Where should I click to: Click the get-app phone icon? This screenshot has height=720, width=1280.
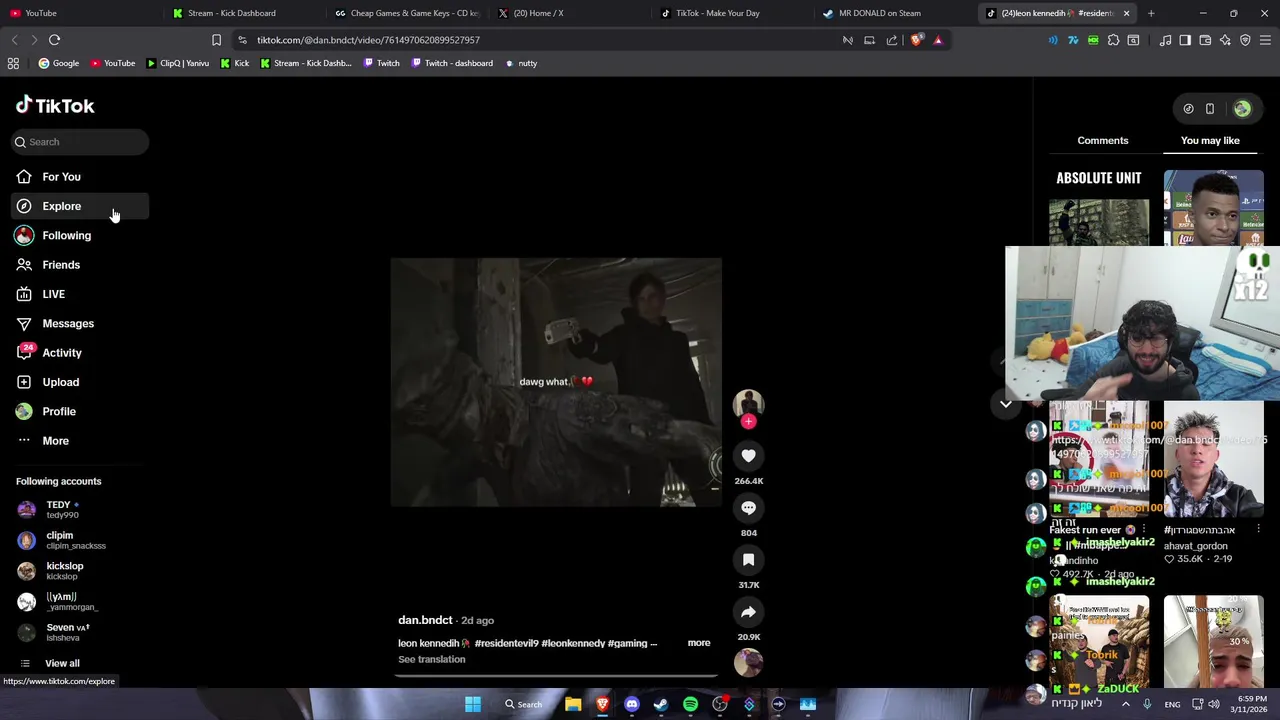coord(1209,109)
